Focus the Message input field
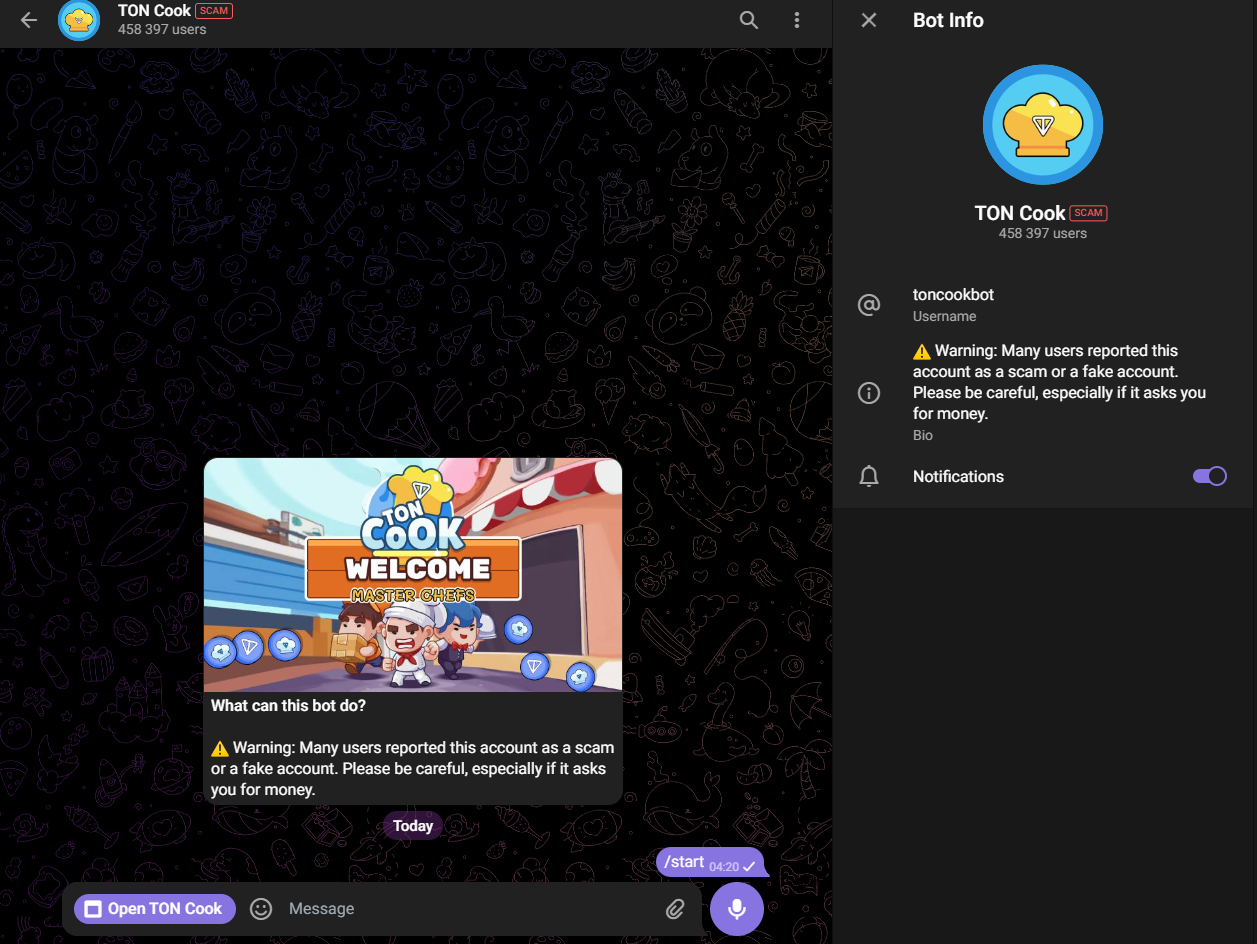This screenshot has height=944, width=1257. tap(470, 909)
